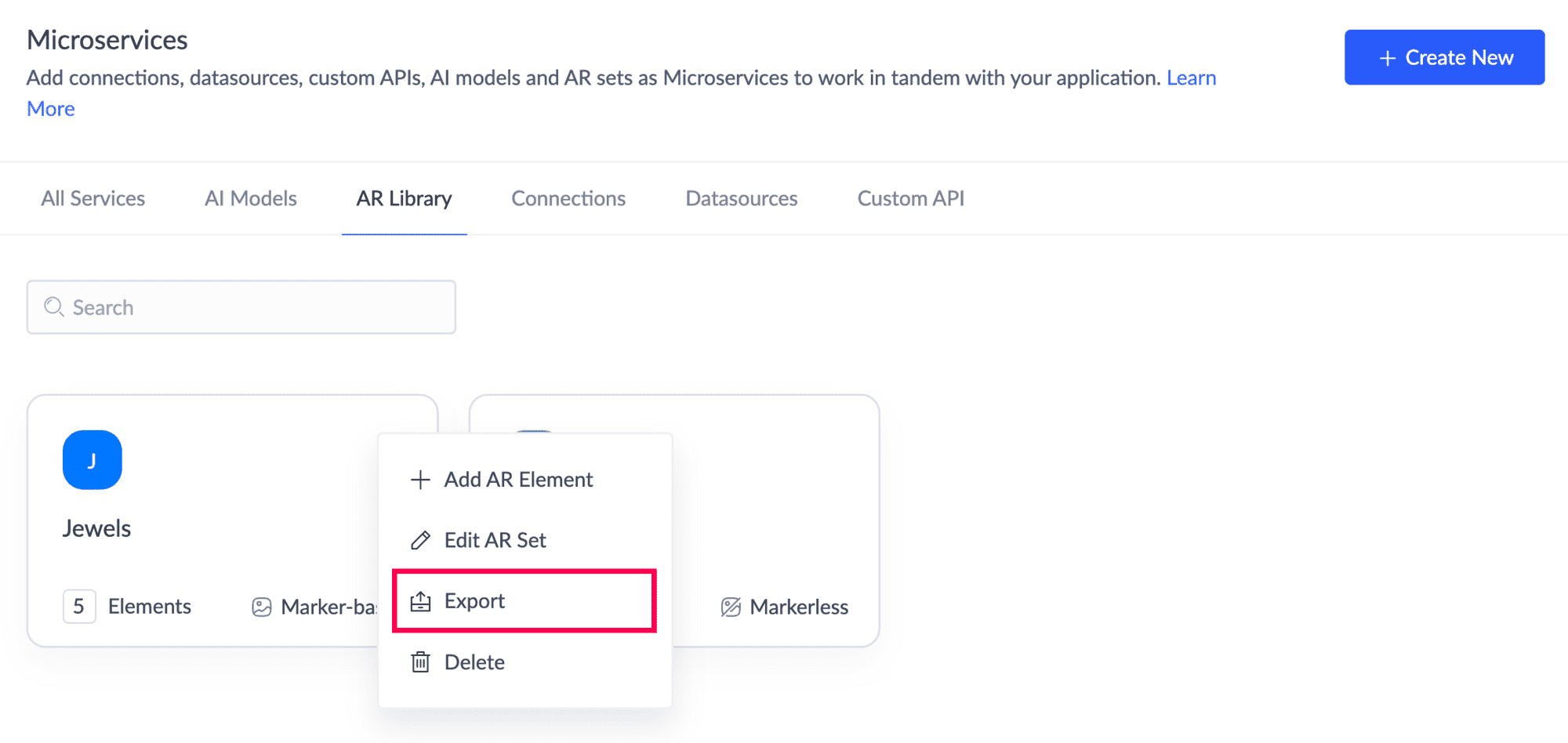This screenshot has height=743, width=1568.
Task: Select Add AR Element from the menu
Action: [x=518, y=480]
